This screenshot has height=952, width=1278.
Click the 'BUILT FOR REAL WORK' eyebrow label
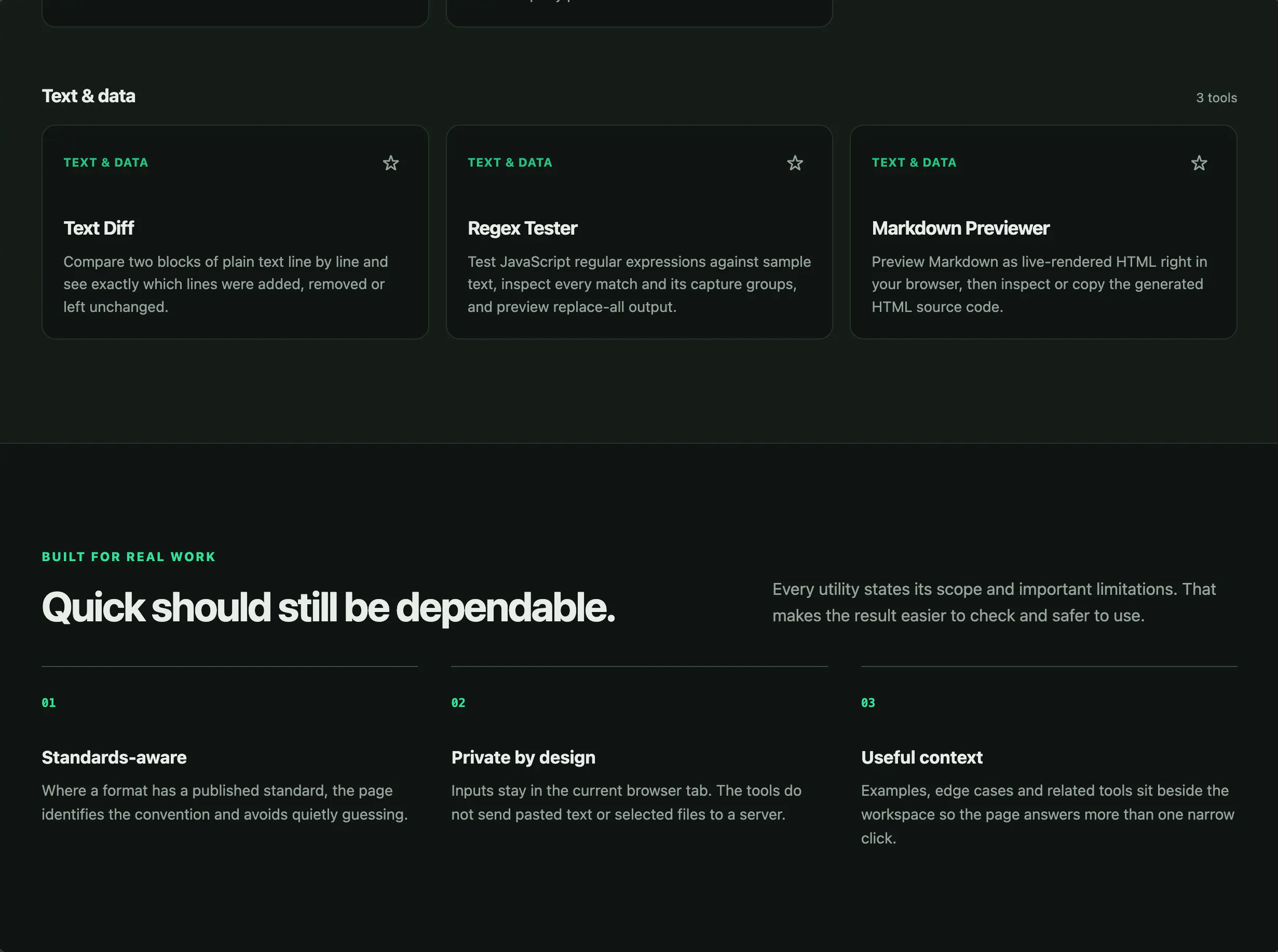click(129, 556)
